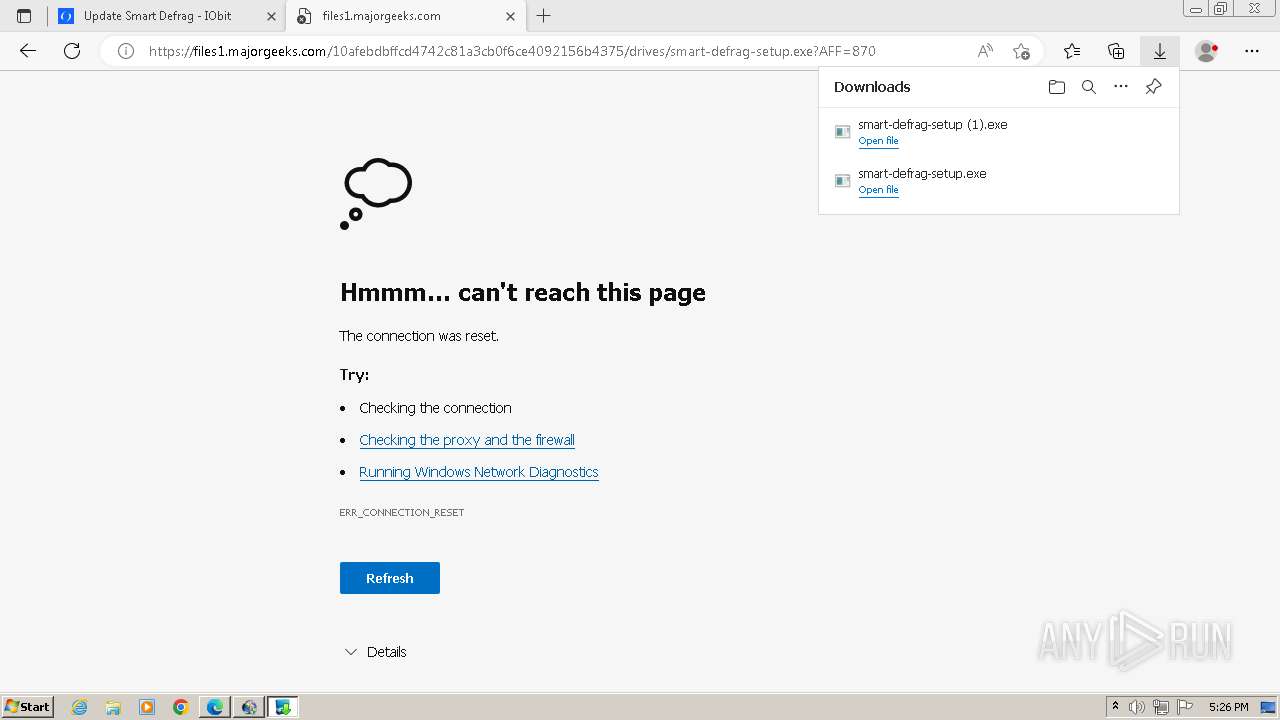Open the installer download icon in taskbar
This screenshot has width=1280, height=720.
pyautogui.click(x=283, y=707)
